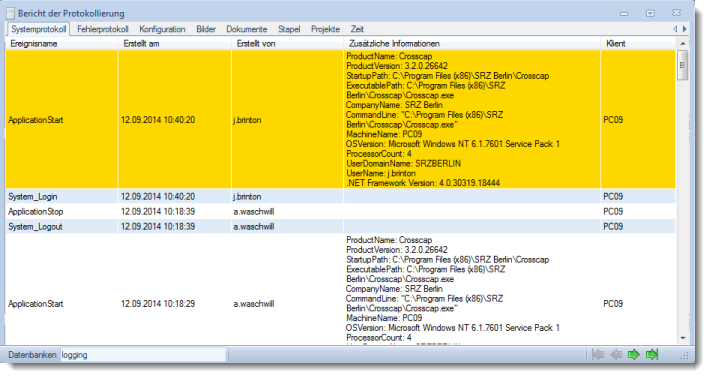Jump to last page green arrow
The width and height of the screenshot is (710, 378).
coord(652,354)
